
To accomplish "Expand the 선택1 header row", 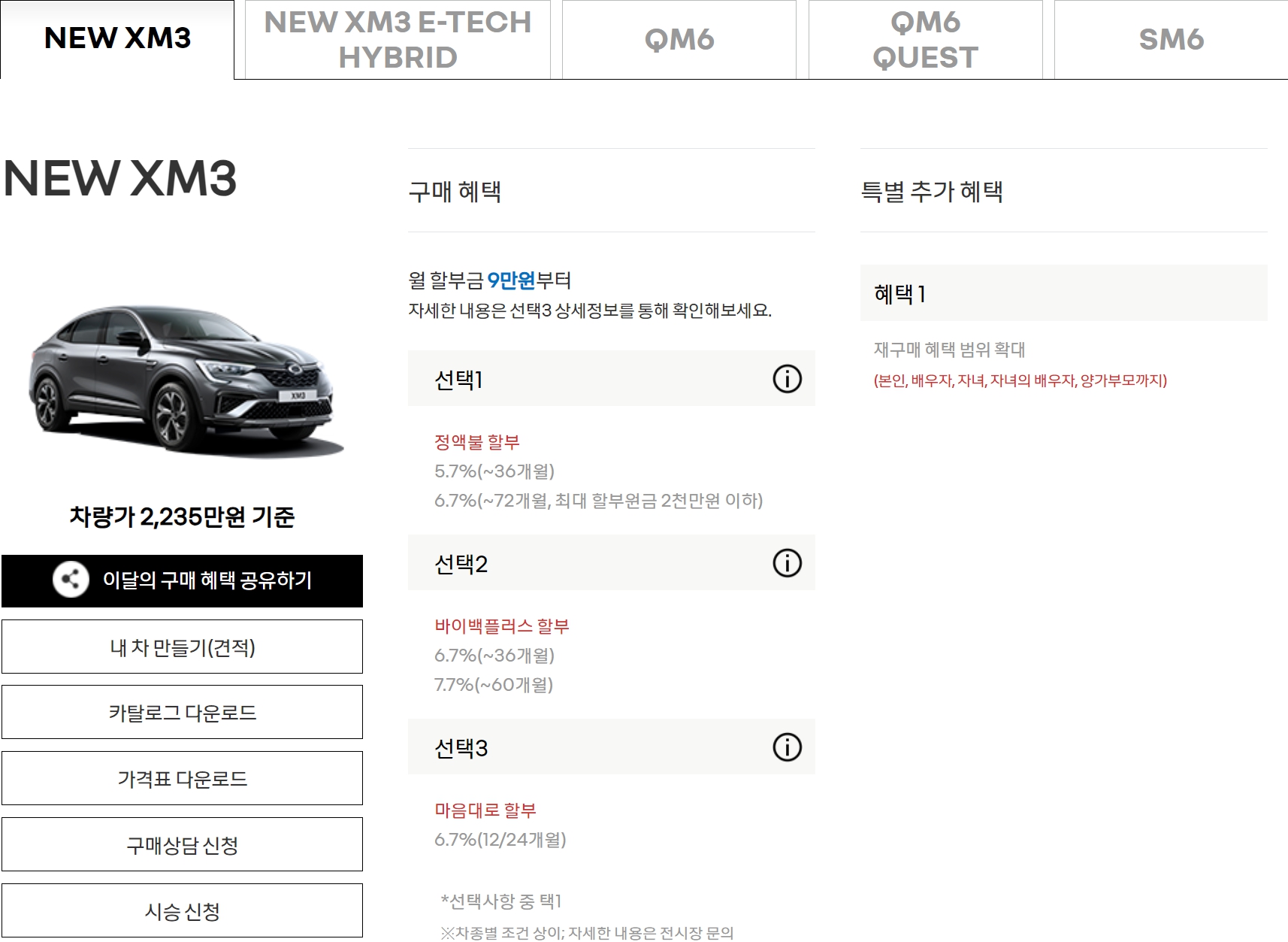I will tap(611, 378).
